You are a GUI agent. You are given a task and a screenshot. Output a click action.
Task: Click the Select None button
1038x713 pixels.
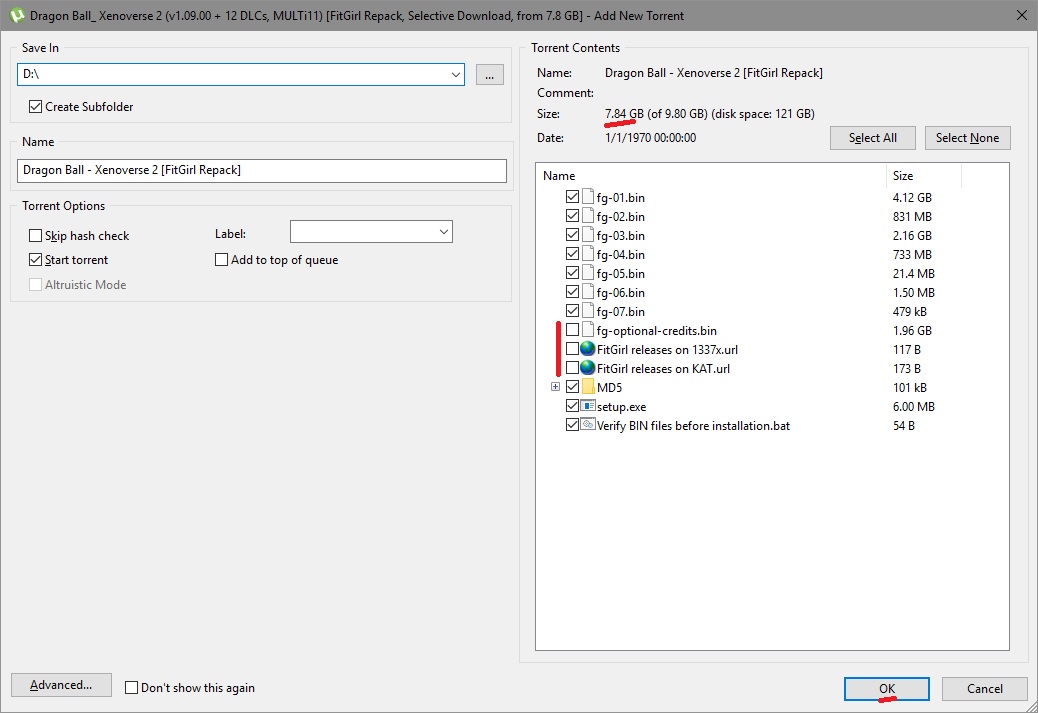[967, 138]
